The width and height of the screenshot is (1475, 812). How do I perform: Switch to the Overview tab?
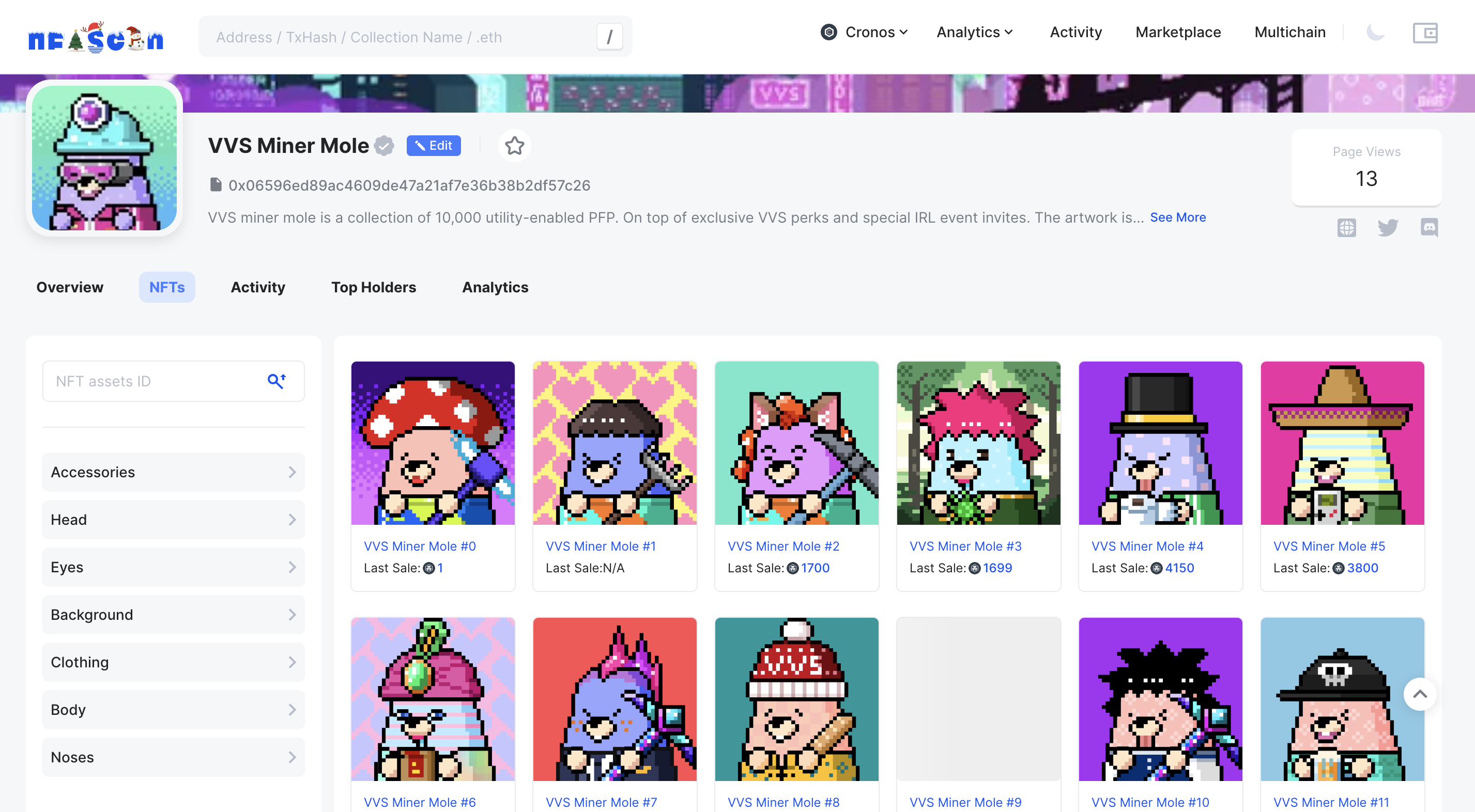point(70,287)
